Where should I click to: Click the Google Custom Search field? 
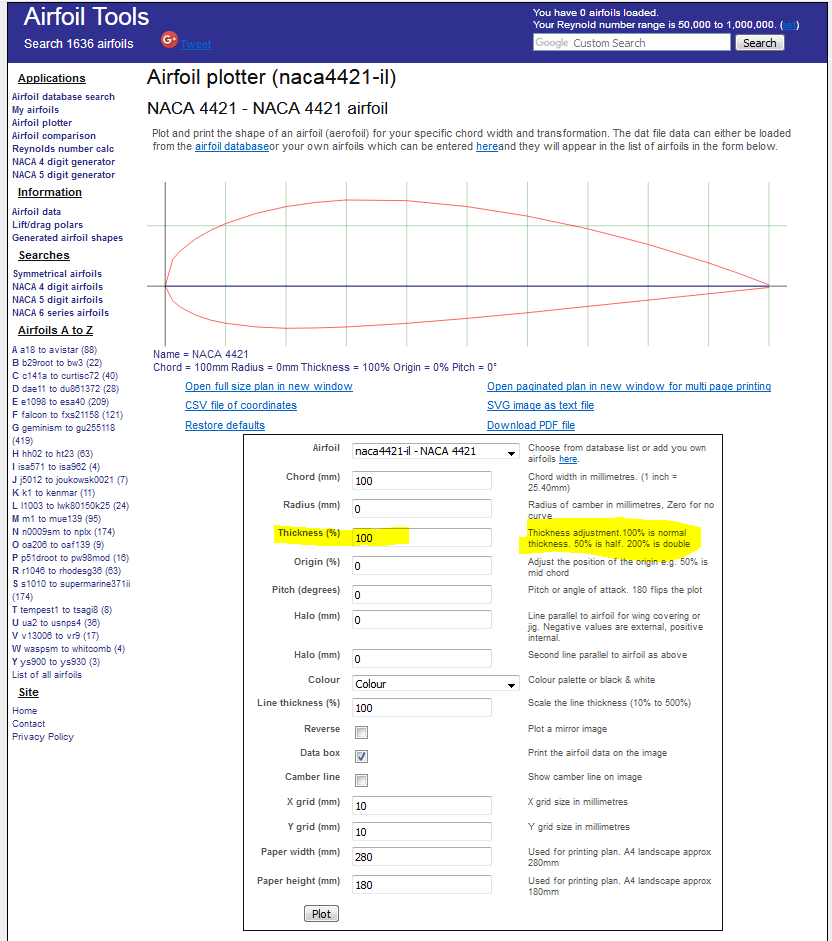pos(631,43)
